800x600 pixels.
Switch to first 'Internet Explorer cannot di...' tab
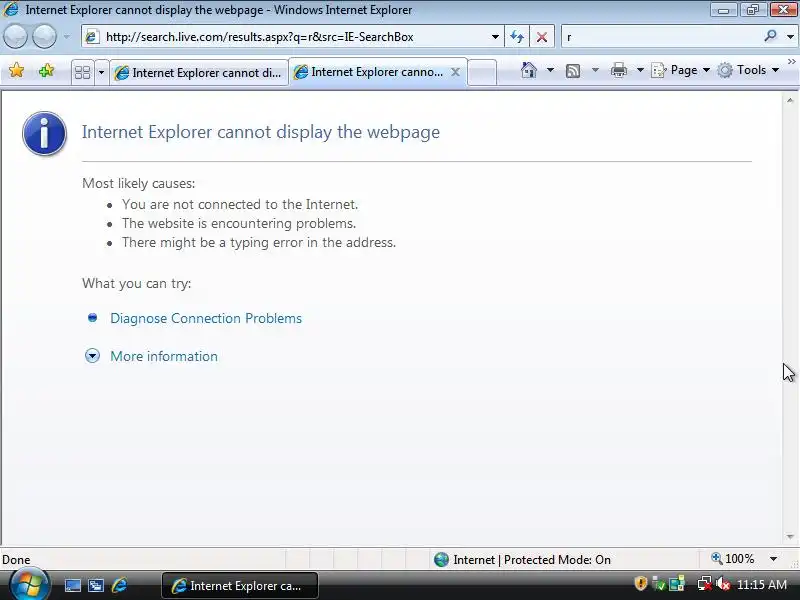199,73
